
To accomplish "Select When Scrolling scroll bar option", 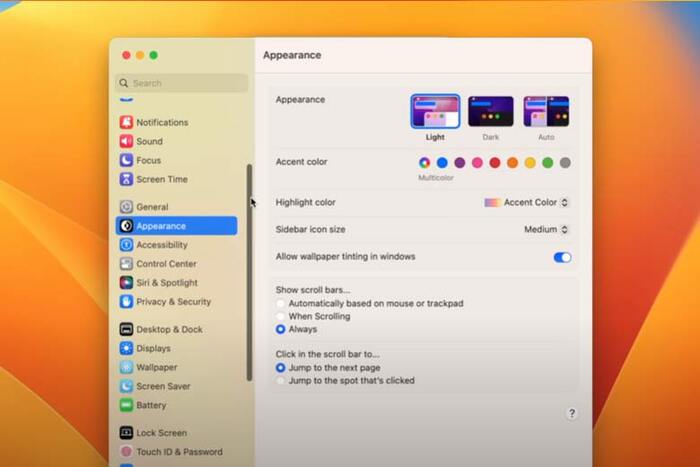I will (280, 317).
